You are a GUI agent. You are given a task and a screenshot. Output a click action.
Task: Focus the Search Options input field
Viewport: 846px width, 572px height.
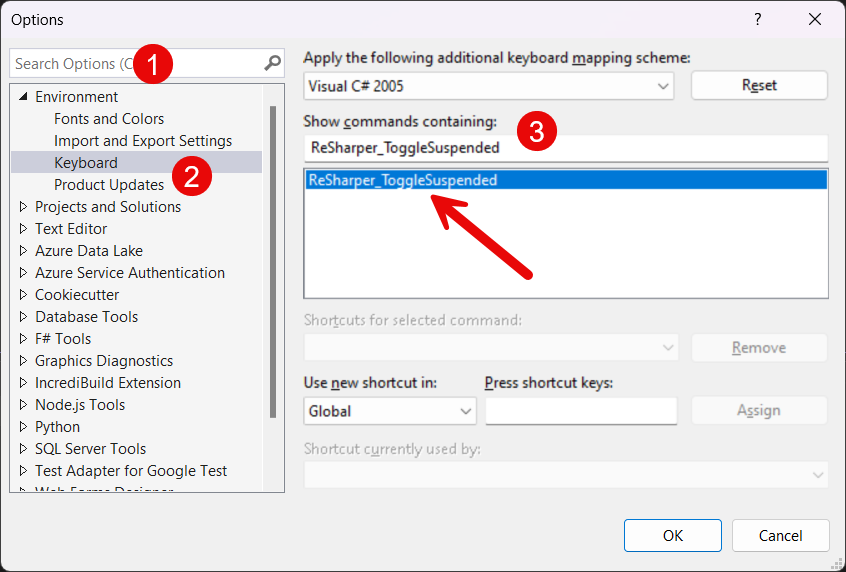[x=147, y=63]
